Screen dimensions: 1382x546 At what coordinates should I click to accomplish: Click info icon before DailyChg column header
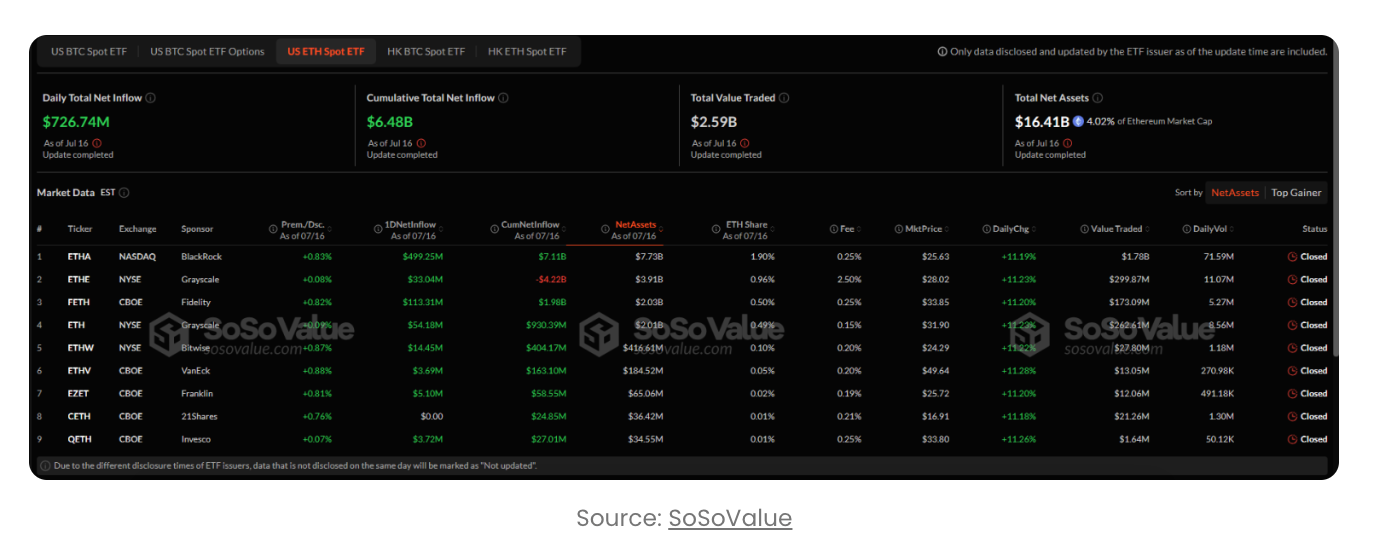point(986,230)
